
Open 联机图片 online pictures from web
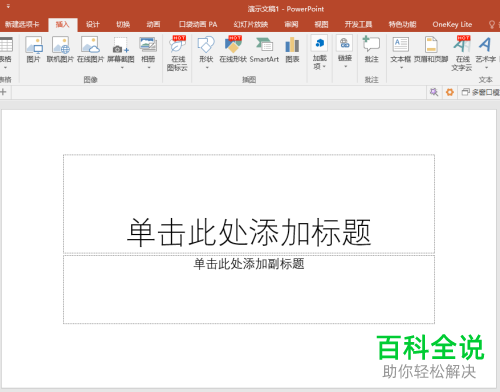tap(61, 45)
